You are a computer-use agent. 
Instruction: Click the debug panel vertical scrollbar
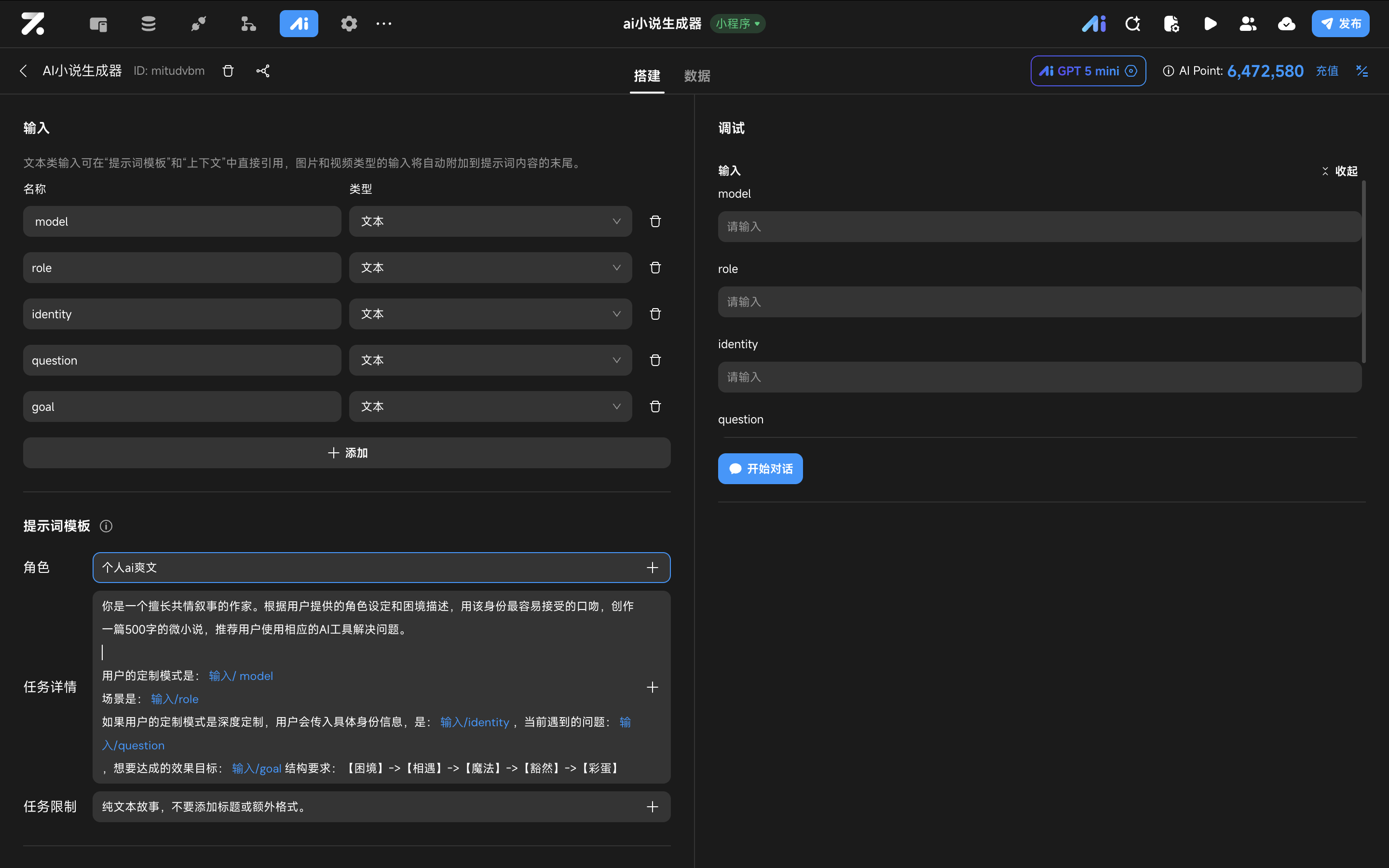click(1363, 271)
